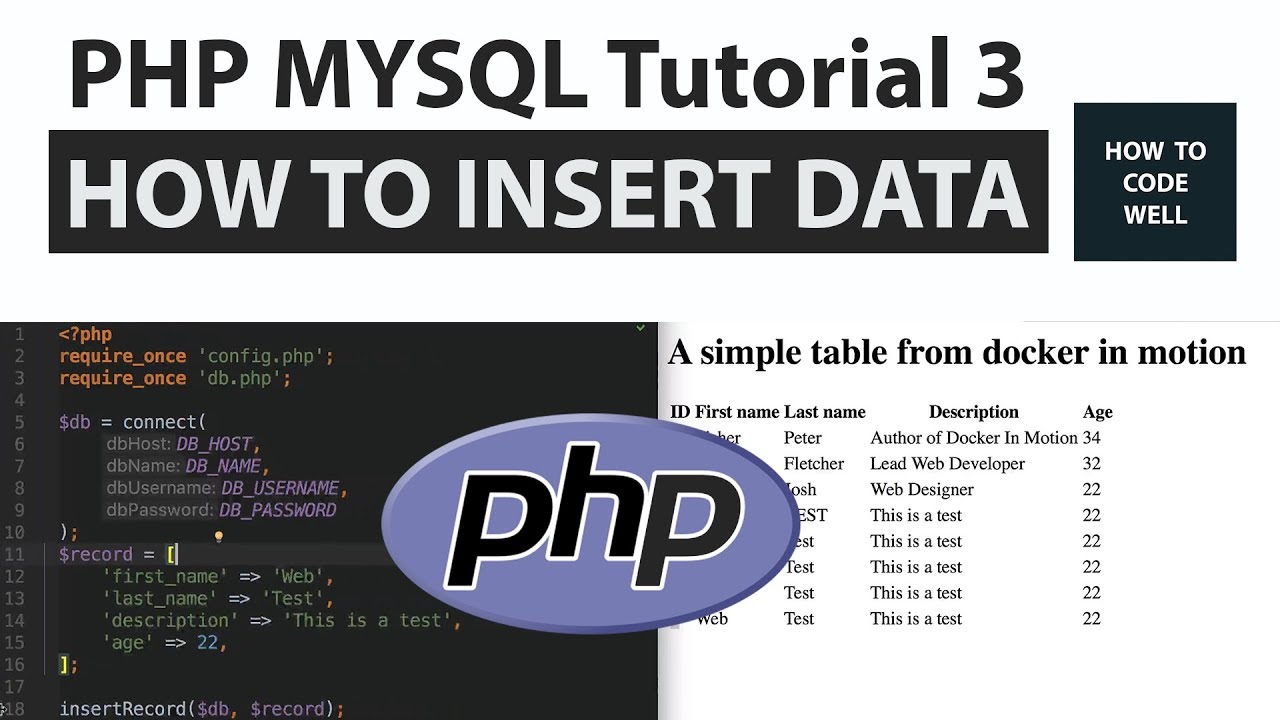Click age 34 in Peter's row
1280x720 pixels.
click(1092, 438)
